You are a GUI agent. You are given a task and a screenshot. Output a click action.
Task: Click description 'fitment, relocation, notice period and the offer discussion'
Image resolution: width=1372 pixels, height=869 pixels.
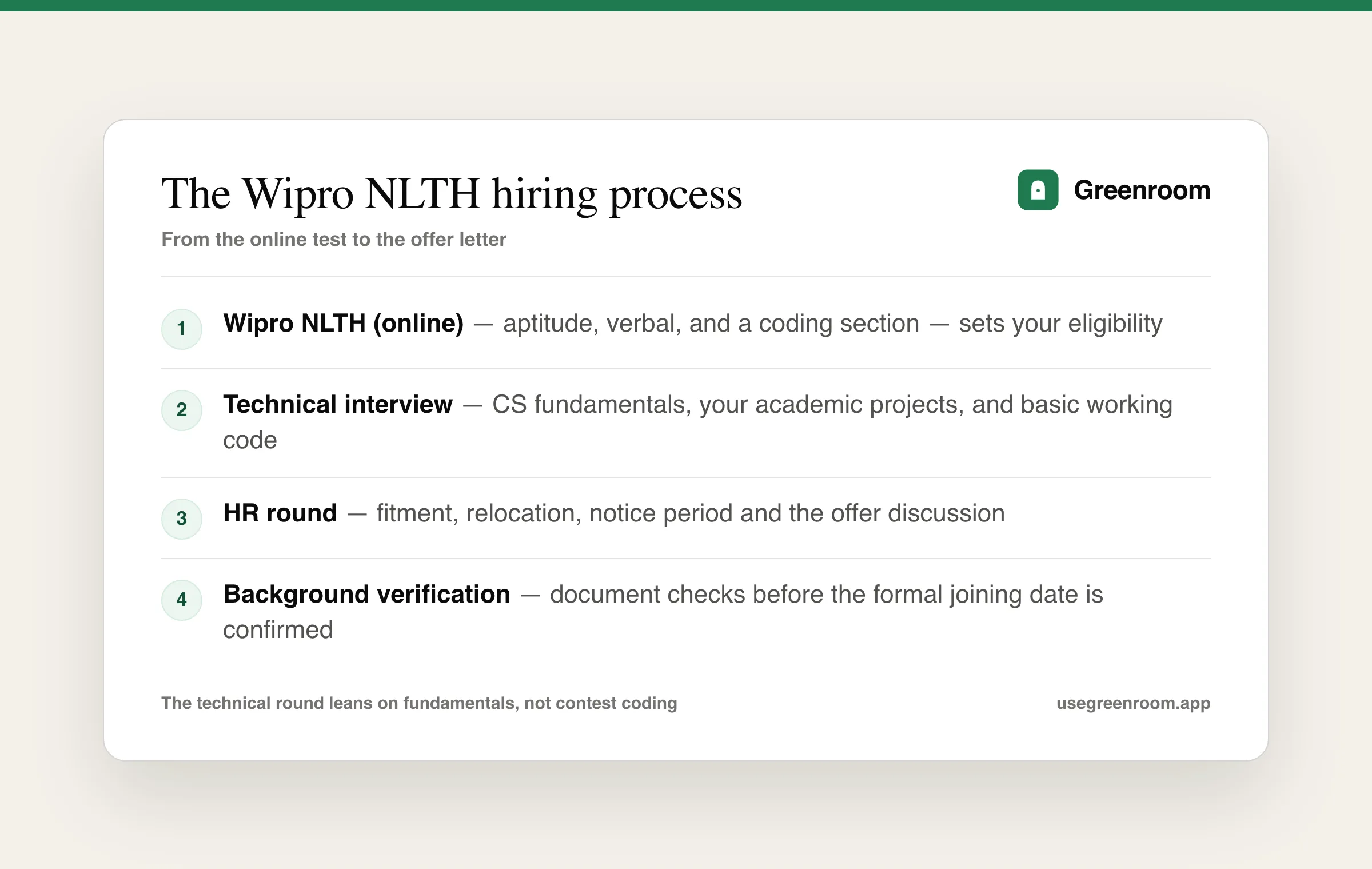click(x=691, y=513)
